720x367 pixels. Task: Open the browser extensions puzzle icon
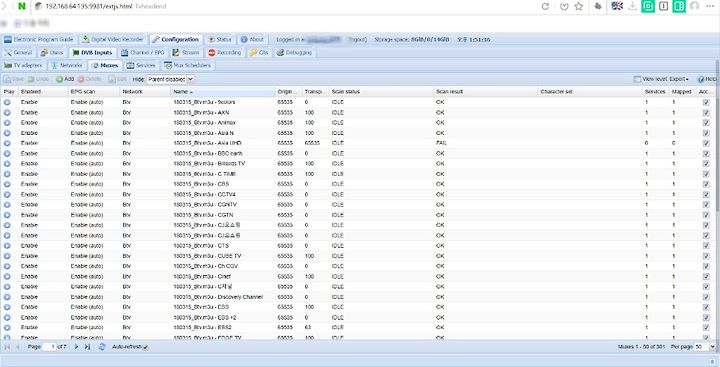coord(598,6)
